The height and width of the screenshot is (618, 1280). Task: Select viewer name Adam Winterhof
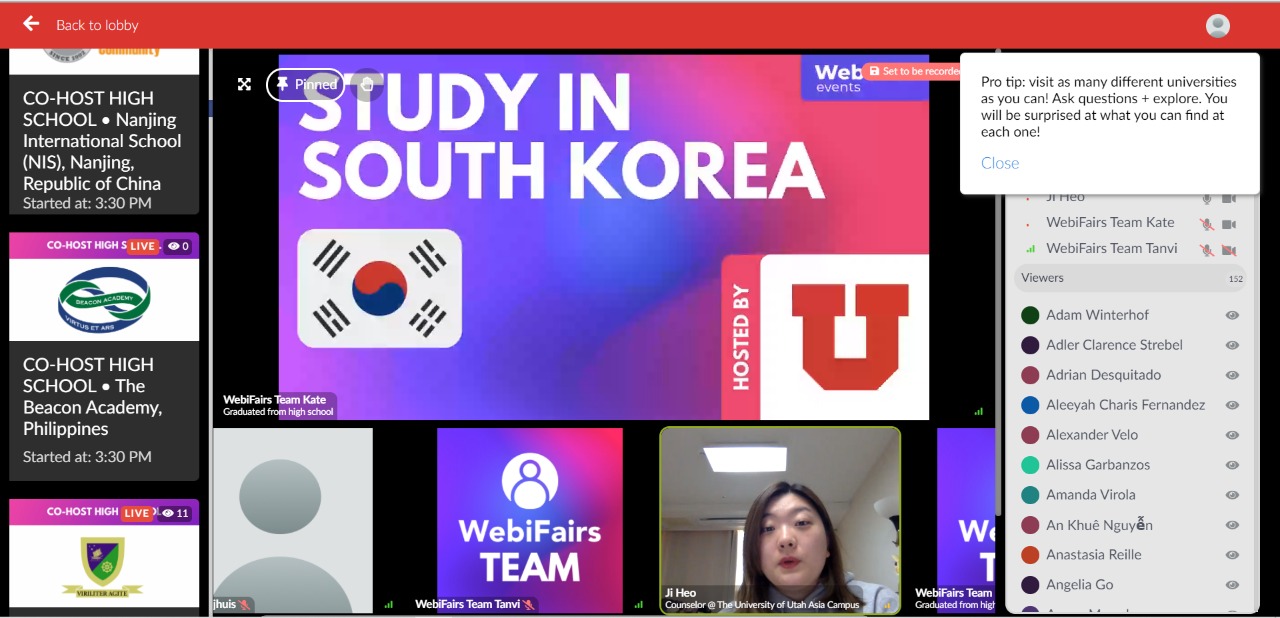[1097, 315]
